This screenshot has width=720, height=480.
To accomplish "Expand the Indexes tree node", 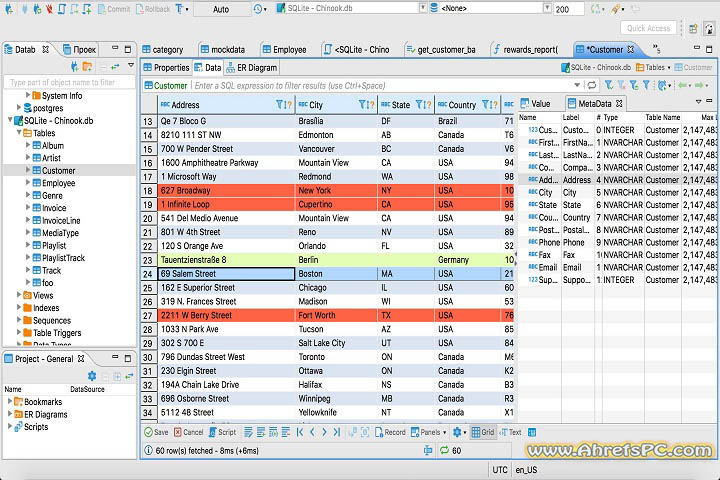I will [19, 307].
